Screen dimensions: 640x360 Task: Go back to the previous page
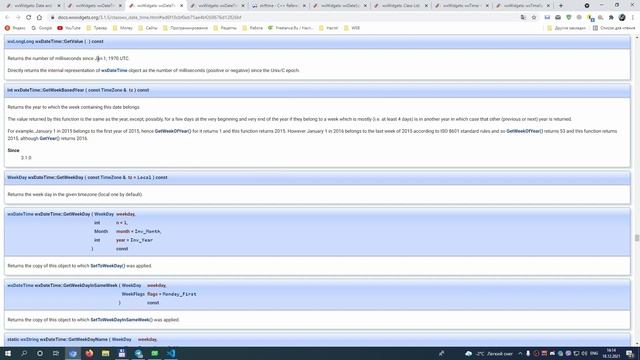[x=7, y=18]
